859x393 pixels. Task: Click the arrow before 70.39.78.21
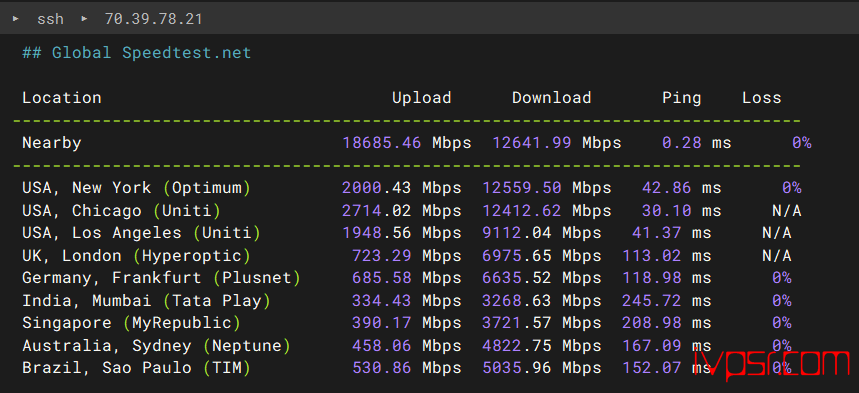(84, 19)
